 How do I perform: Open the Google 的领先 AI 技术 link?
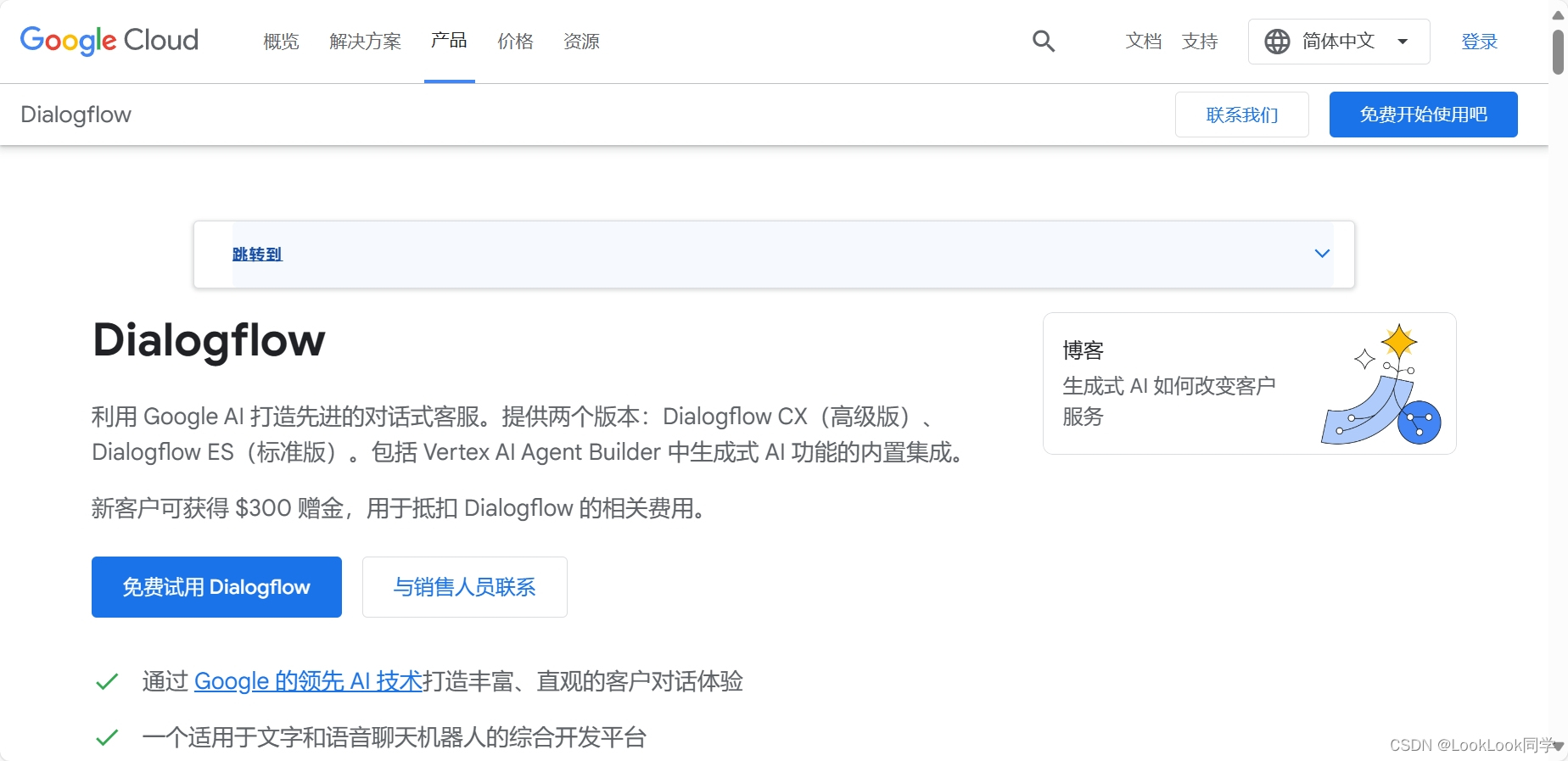(308, 681)
